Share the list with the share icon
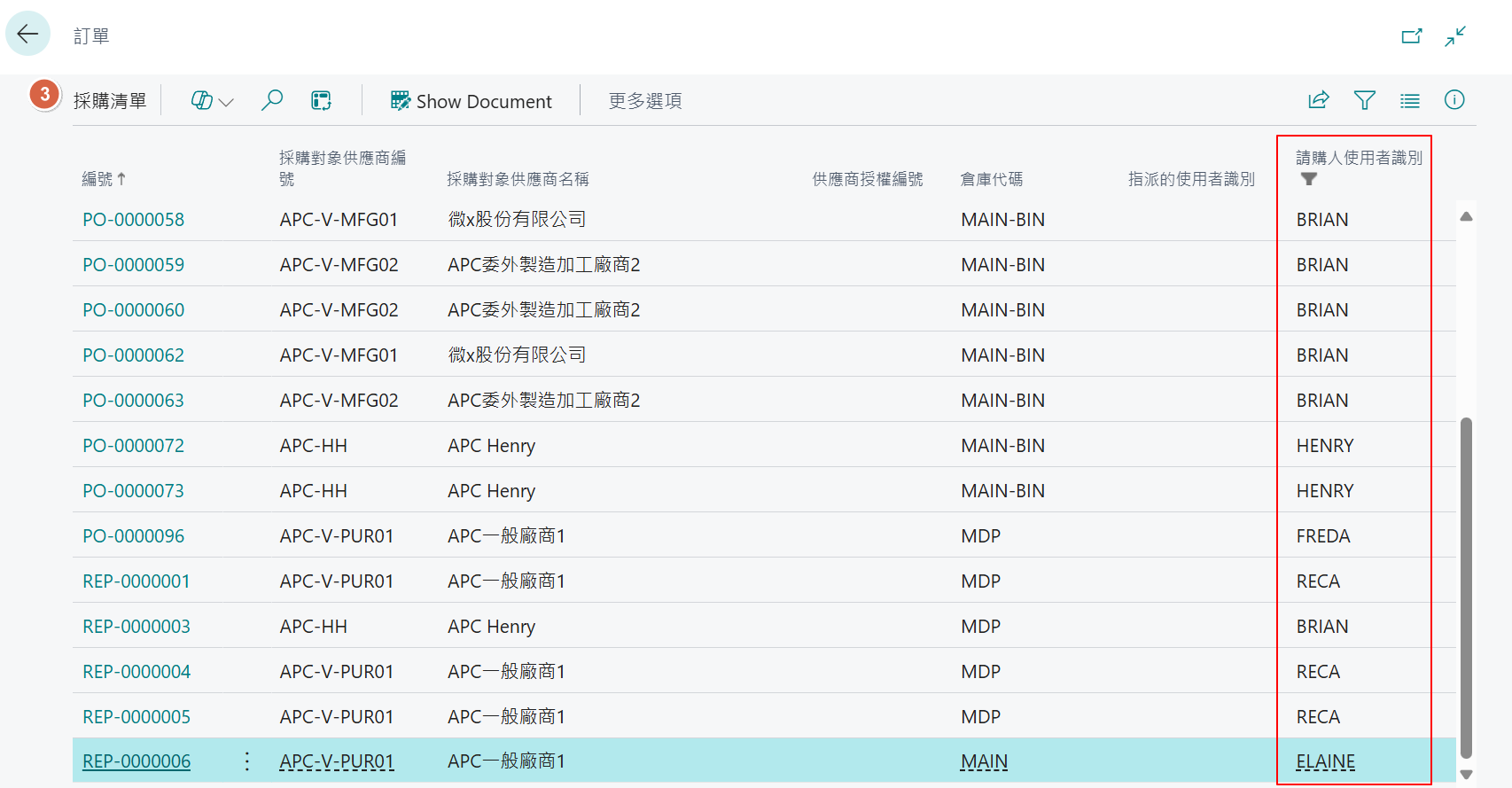 [x=1319, y=100]
